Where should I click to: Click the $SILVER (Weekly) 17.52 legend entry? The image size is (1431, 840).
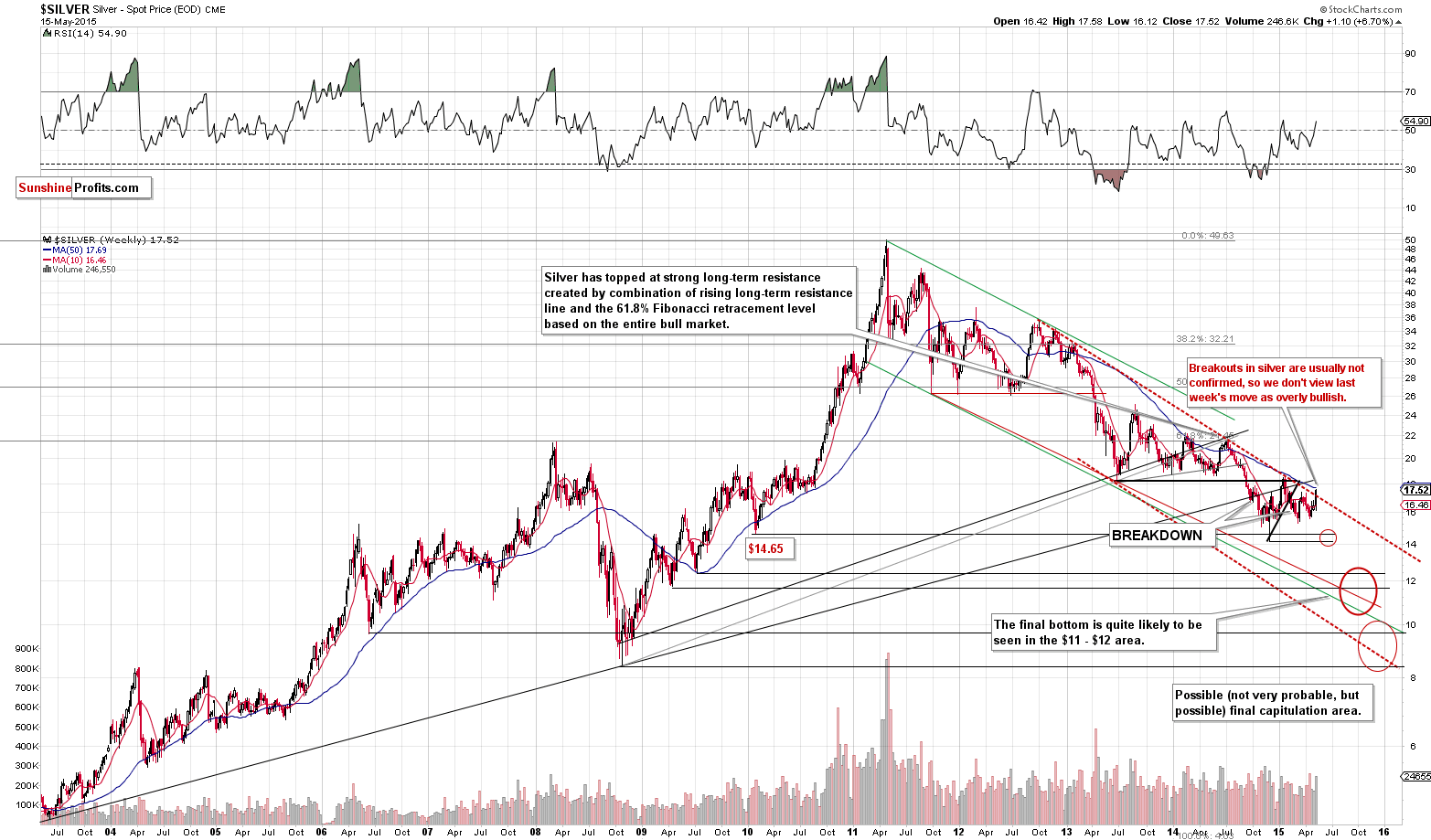111,239
